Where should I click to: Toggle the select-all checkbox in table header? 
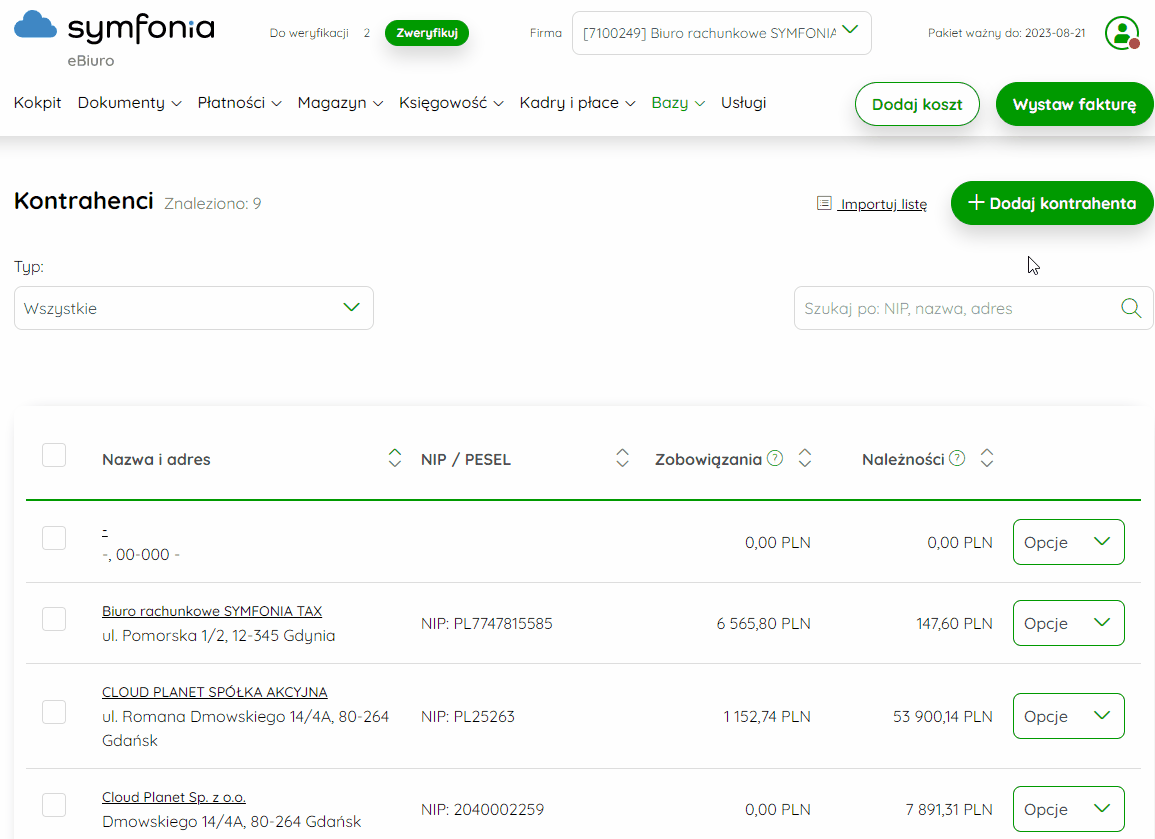(54, 456)
